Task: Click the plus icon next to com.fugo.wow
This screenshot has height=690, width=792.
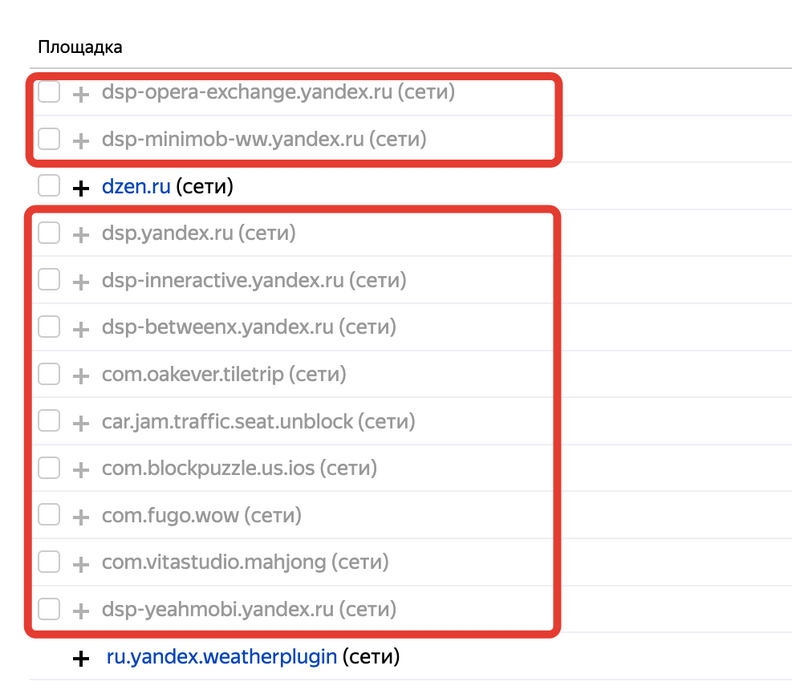Action: click(81, 516)
